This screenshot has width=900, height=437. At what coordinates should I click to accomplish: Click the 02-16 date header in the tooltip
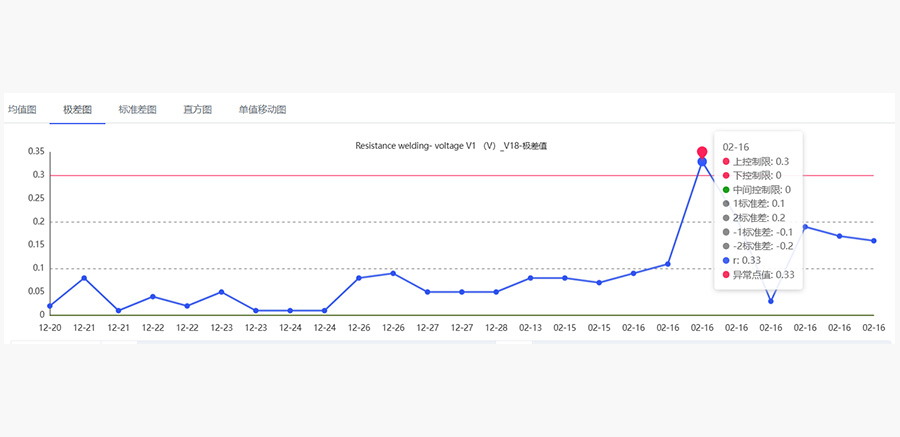click(735, 146)
